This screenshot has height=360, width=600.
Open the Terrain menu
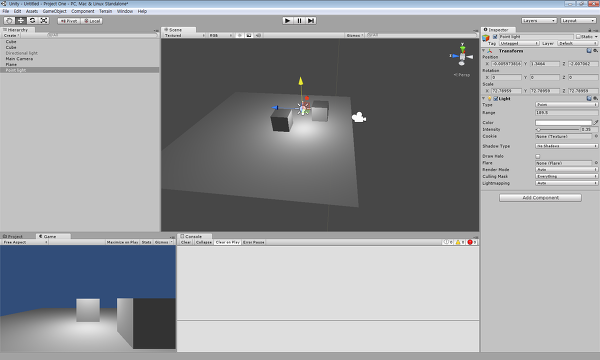(x=106, y=11)
